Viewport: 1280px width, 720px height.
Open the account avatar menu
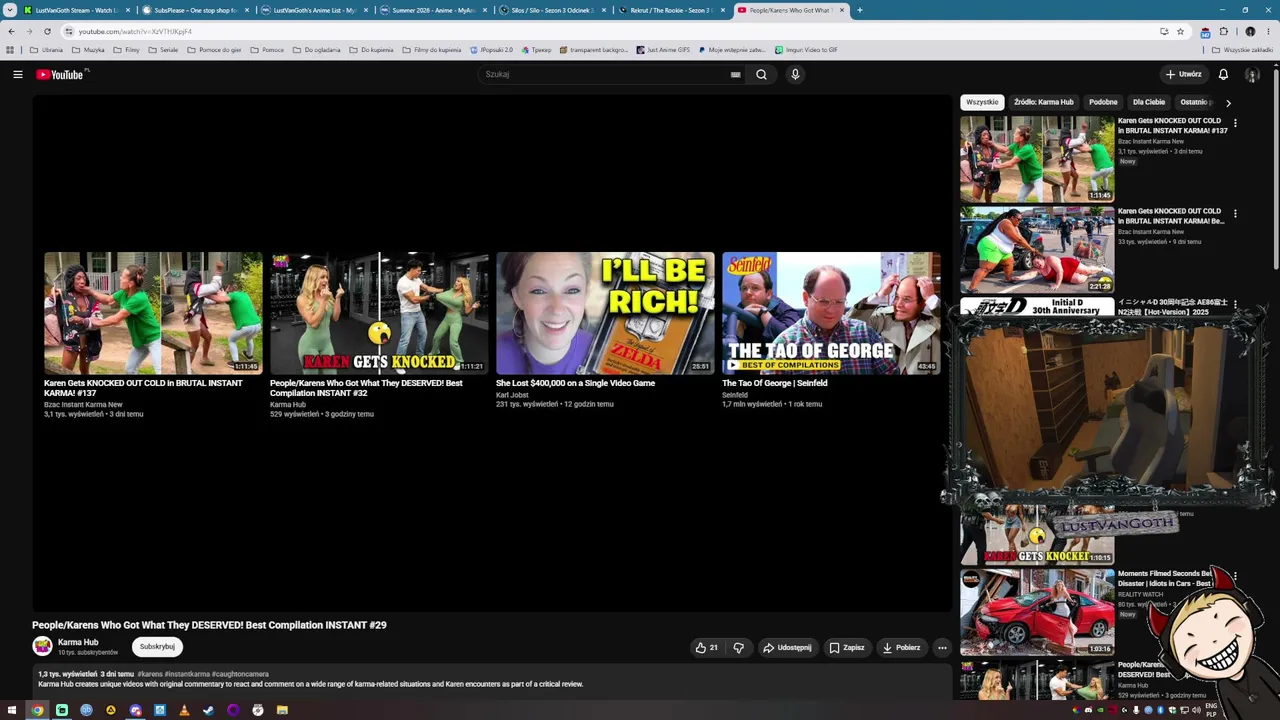tap(1251, 74)
